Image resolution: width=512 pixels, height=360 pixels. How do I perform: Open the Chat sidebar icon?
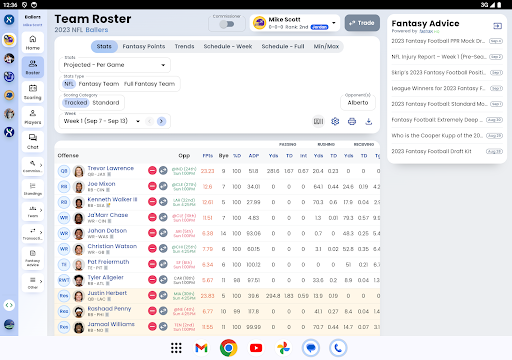33,141
